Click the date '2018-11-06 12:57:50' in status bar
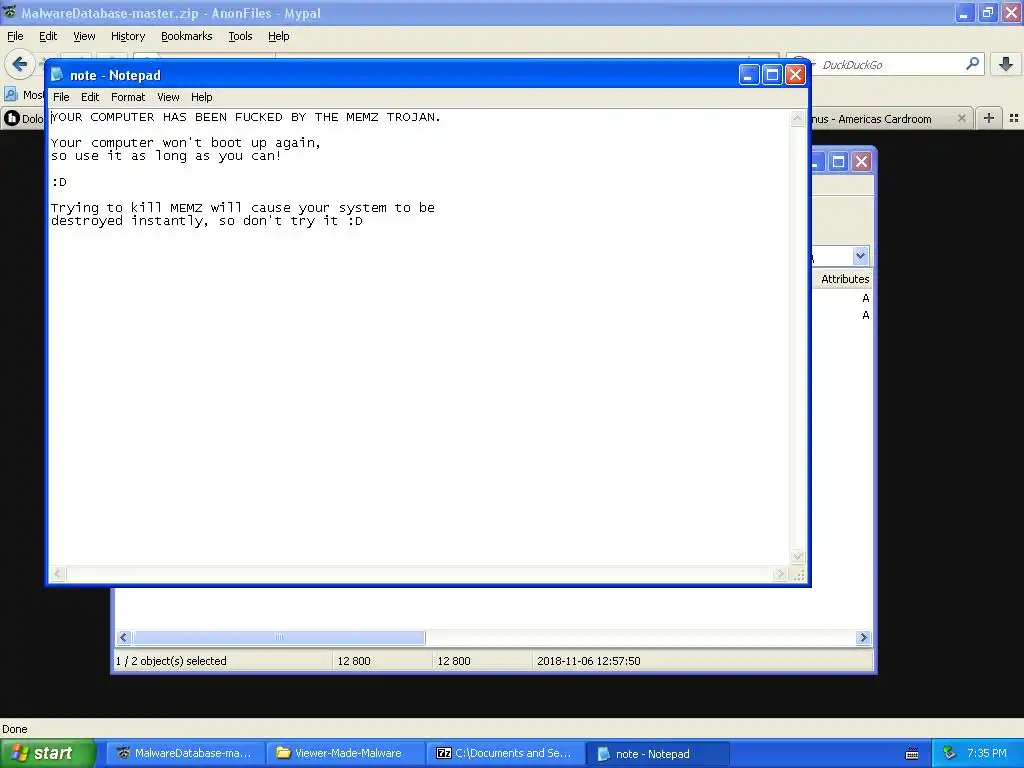 [x=588, y=661]
